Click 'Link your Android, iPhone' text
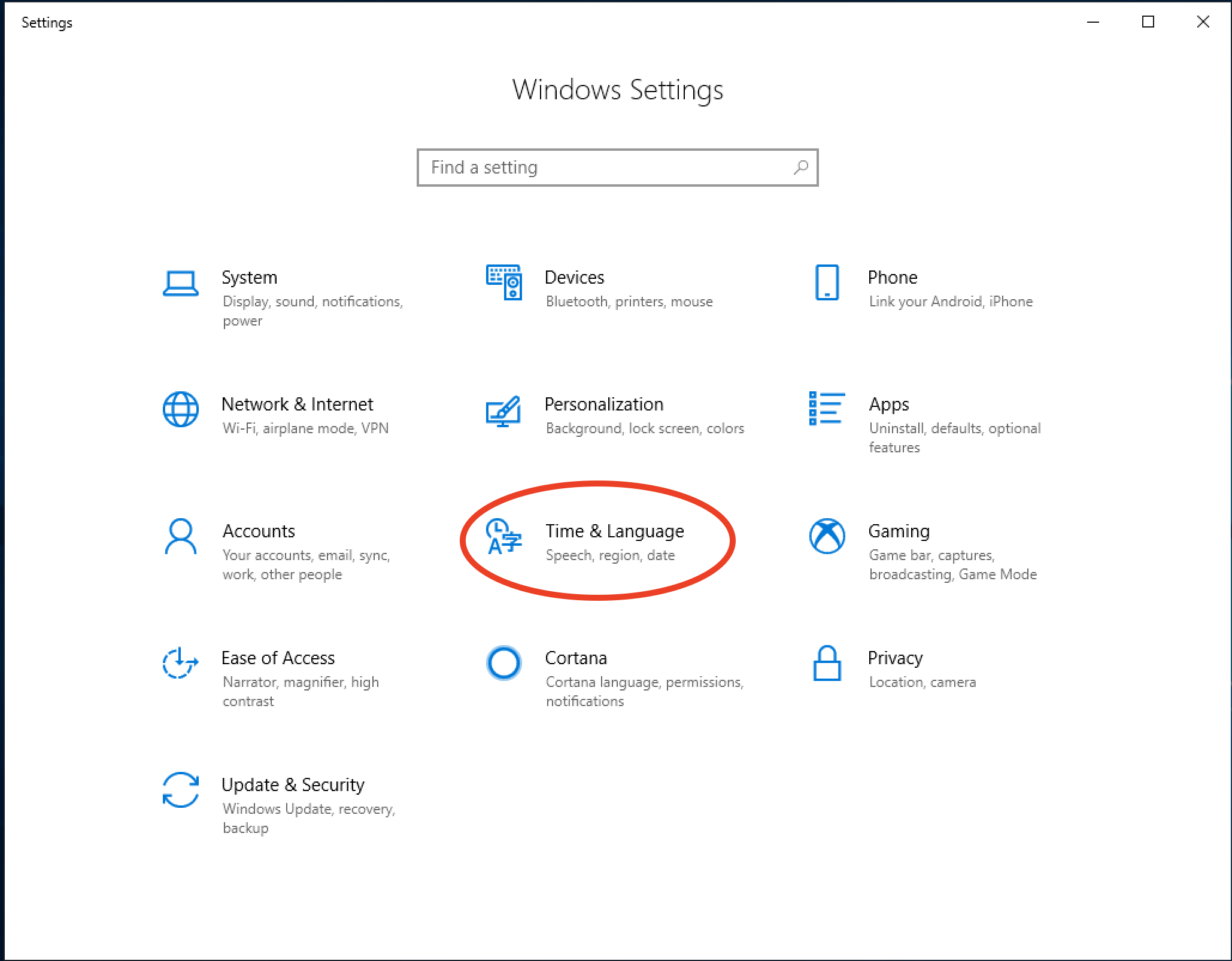The height and width of the screenshot is (961, 1232). (951, 302)
